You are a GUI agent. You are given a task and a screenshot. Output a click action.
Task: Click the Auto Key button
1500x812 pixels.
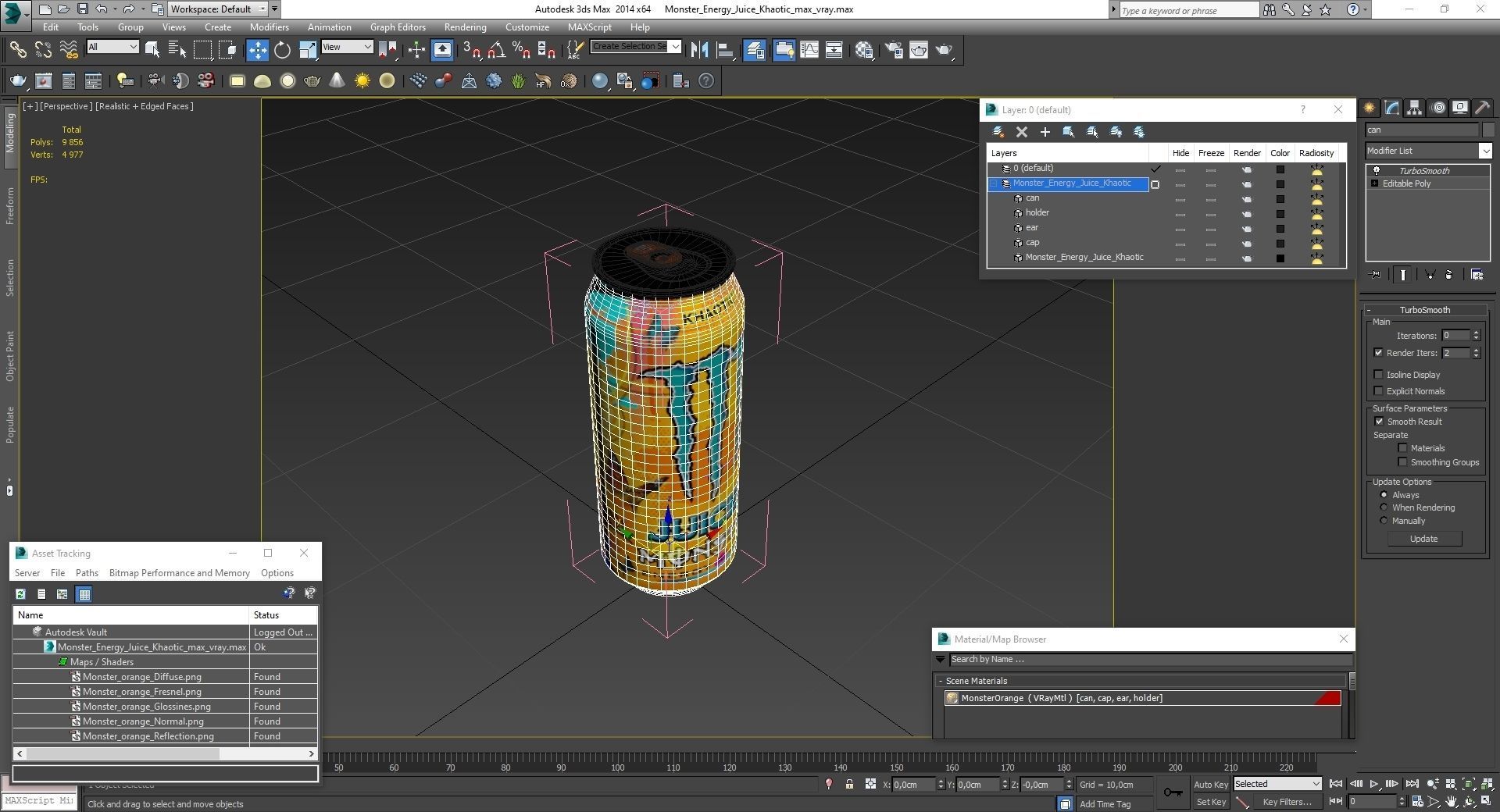(1210, 785)
